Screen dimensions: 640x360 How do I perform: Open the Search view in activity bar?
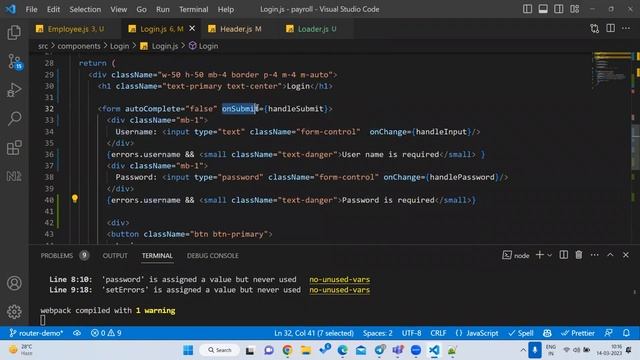[x=14, y=119]
